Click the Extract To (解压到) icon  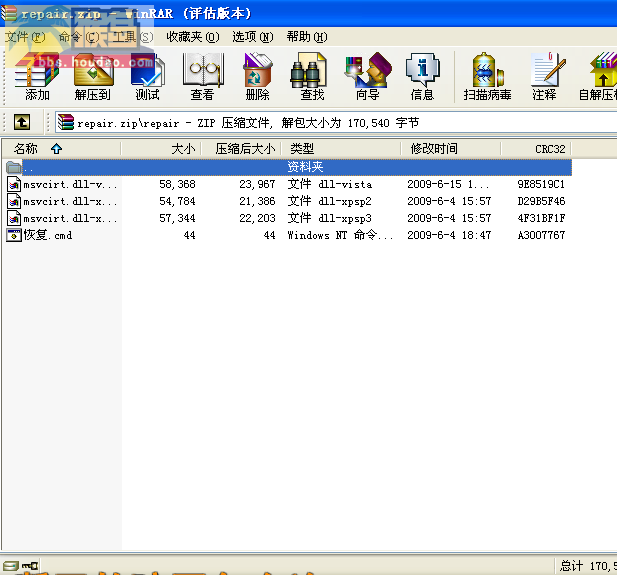tap(93, 76)
